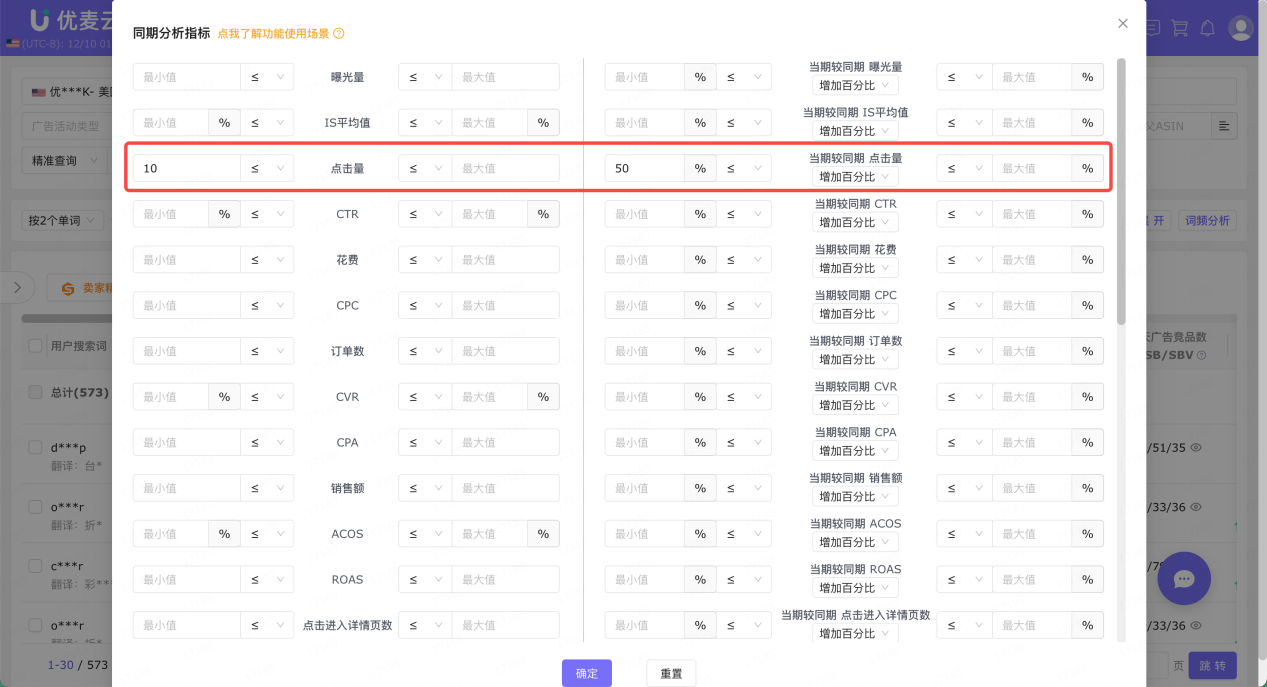Open the user avatar menu at top right
This screenshot has width=1267, height=687.
click(1240, 28)
